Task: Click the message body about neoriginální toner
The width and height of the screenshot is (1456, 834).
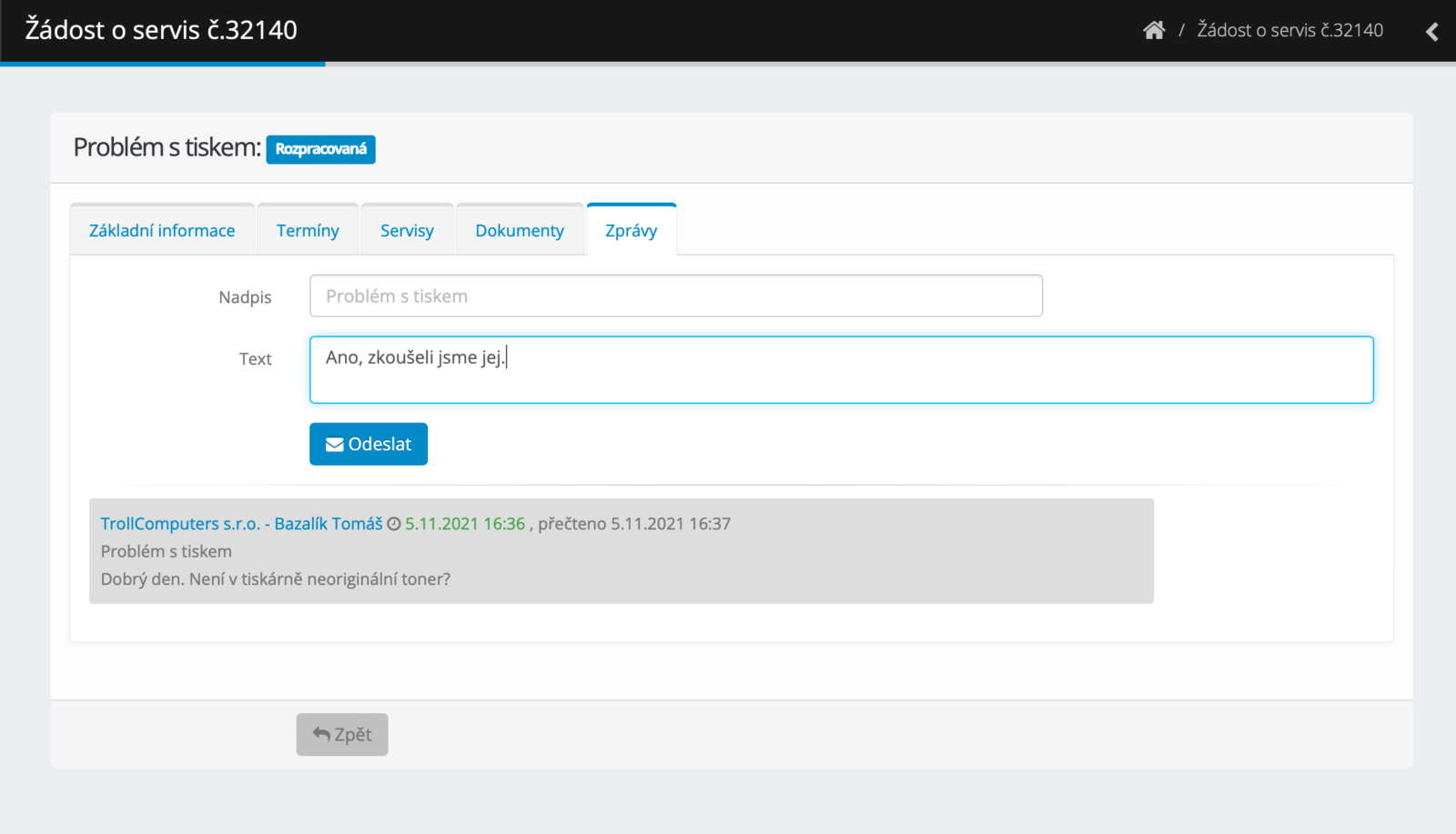Action: pos(275,579)
